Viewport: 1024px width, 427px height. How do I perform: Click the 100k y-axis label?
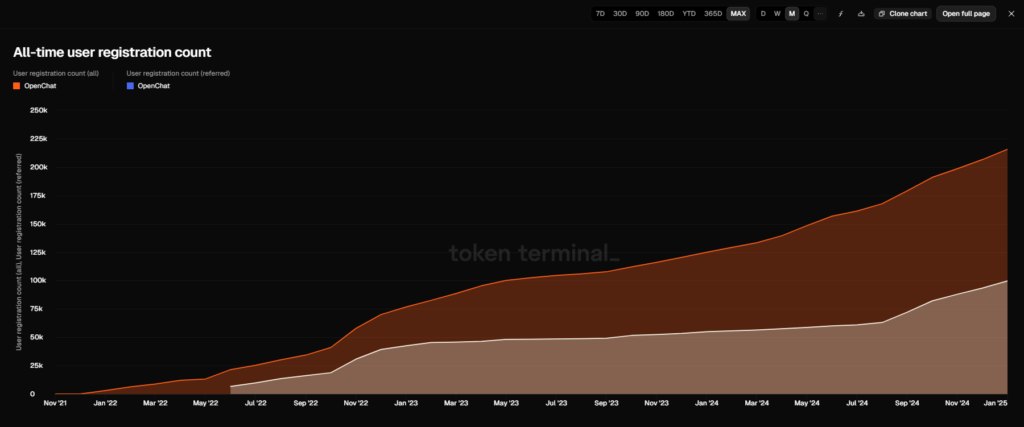click(x=39, y=281)
